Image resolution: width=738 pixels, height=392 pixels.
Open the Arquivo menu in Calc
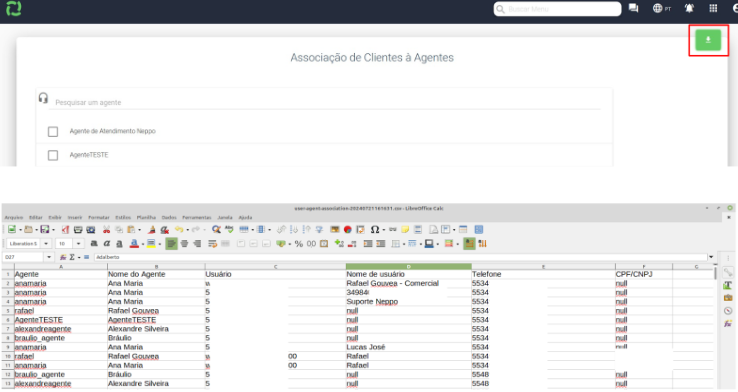14,217
